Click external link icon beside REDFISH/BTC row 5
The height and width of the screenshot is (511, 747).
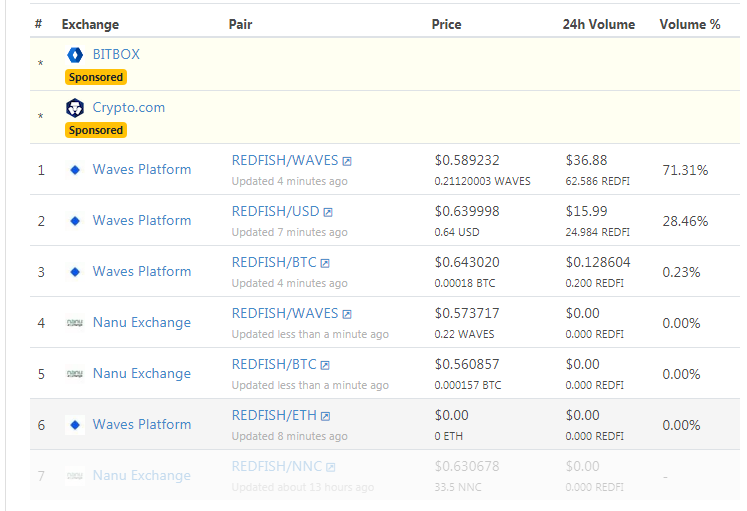(325, 365)
